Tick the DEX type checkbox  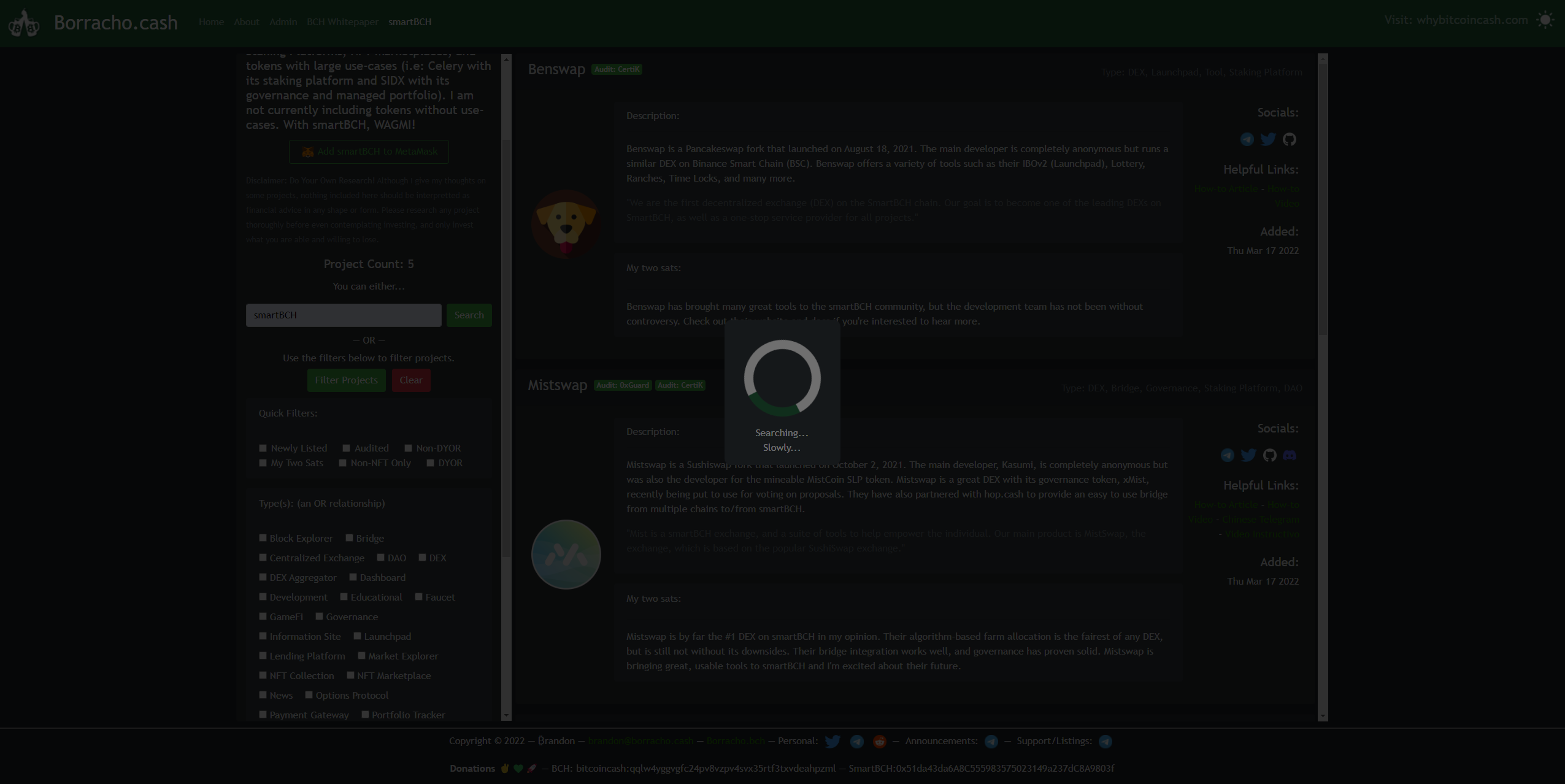[422, 557]
